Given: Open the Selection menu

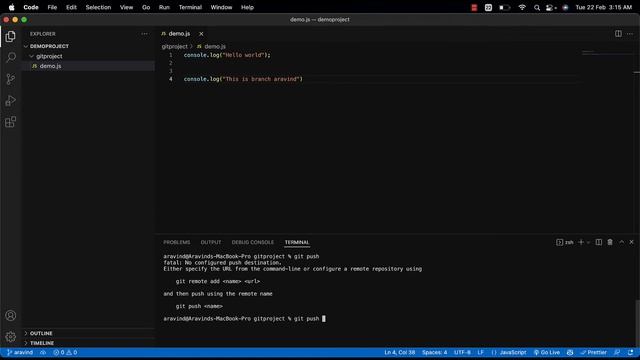Looking at the screenshot, I should click(x=98, y=7).
